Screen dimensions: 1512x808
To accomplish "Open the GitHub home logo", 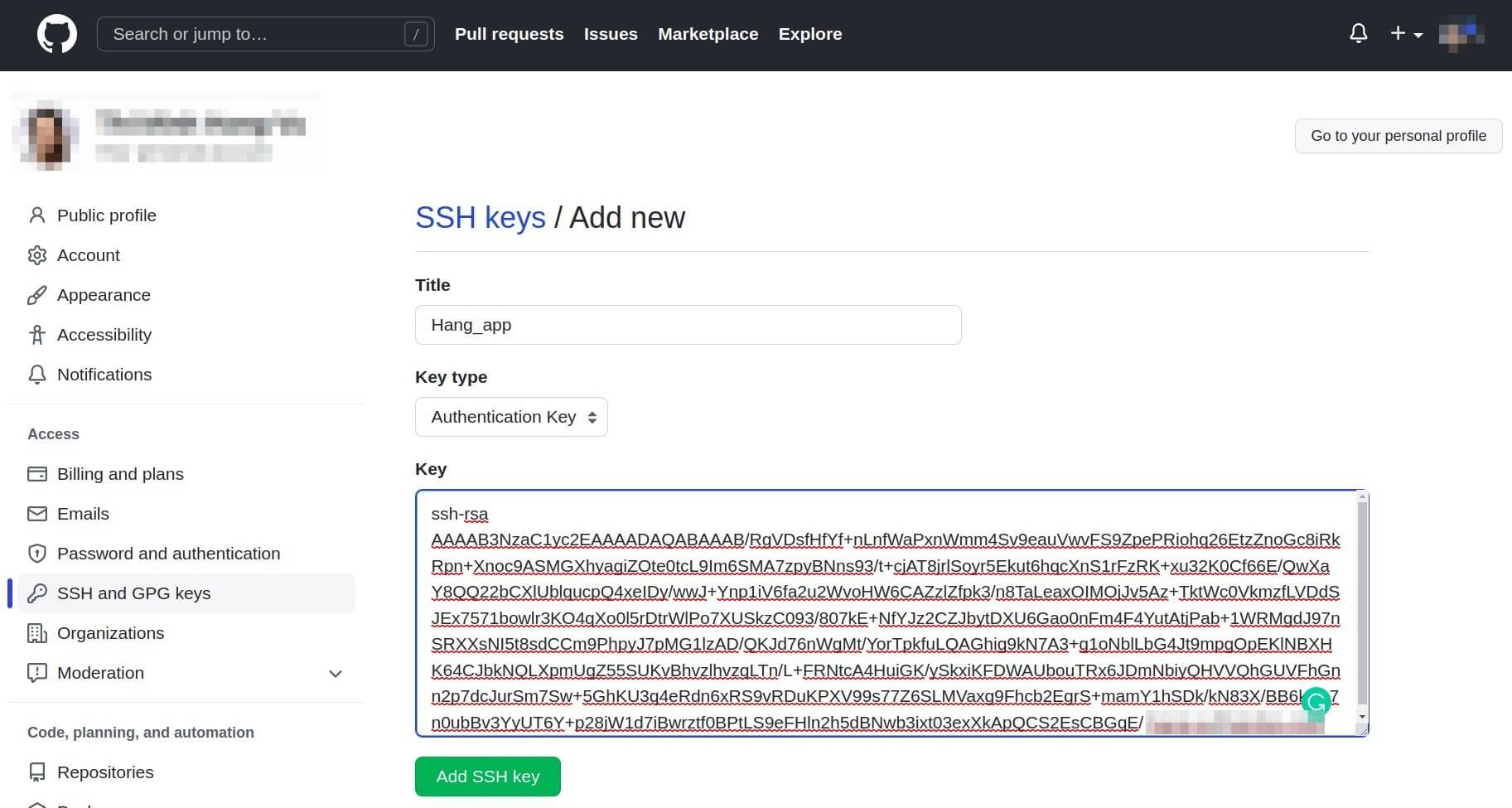I will point(56,33).
